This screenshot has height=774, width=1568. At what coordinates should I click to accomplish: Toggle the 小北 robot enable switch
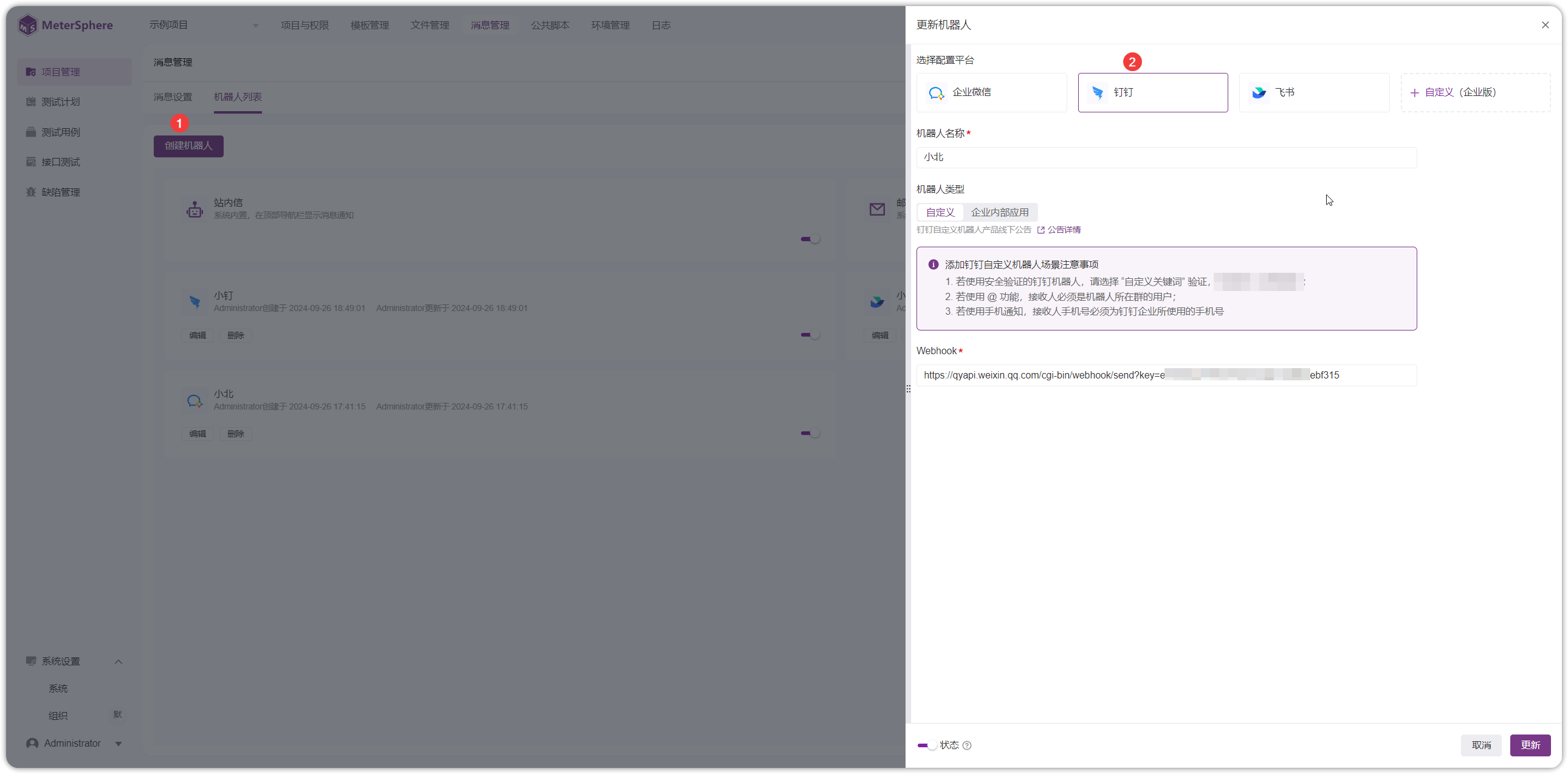pos(810,433)
